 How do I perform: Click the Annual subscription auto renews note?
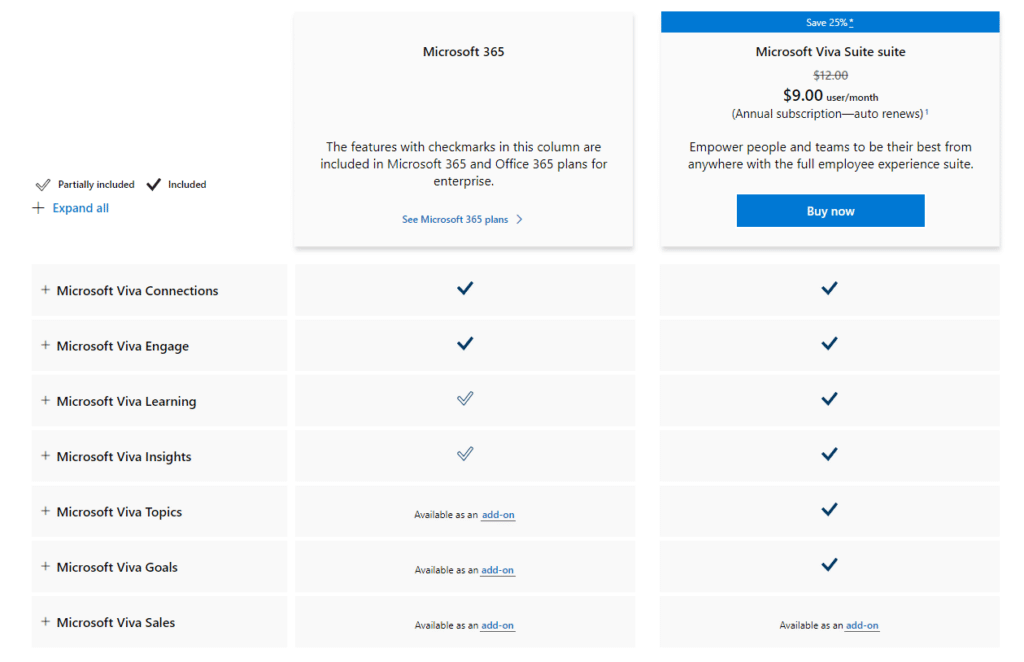pyautogui.click(x=827, y=114)
